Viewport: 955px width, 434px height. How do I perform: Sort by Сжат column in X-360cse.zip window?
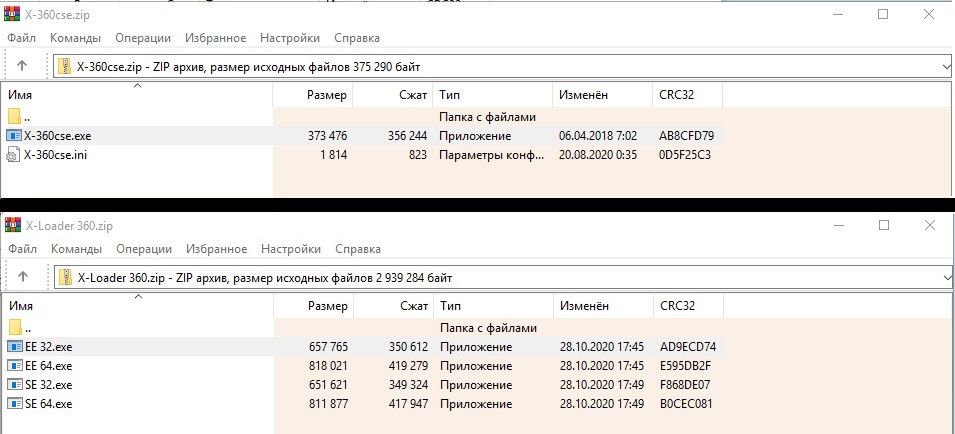tap(392, 95)
